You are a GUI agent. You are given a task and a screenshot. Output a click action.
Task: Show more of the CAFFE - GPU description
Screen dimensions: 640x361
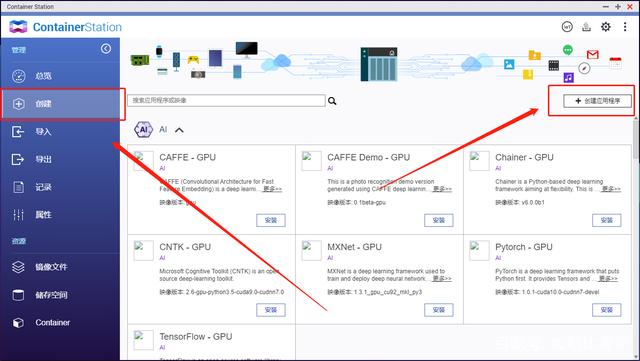pyautogui.click(x=272, y=189)
